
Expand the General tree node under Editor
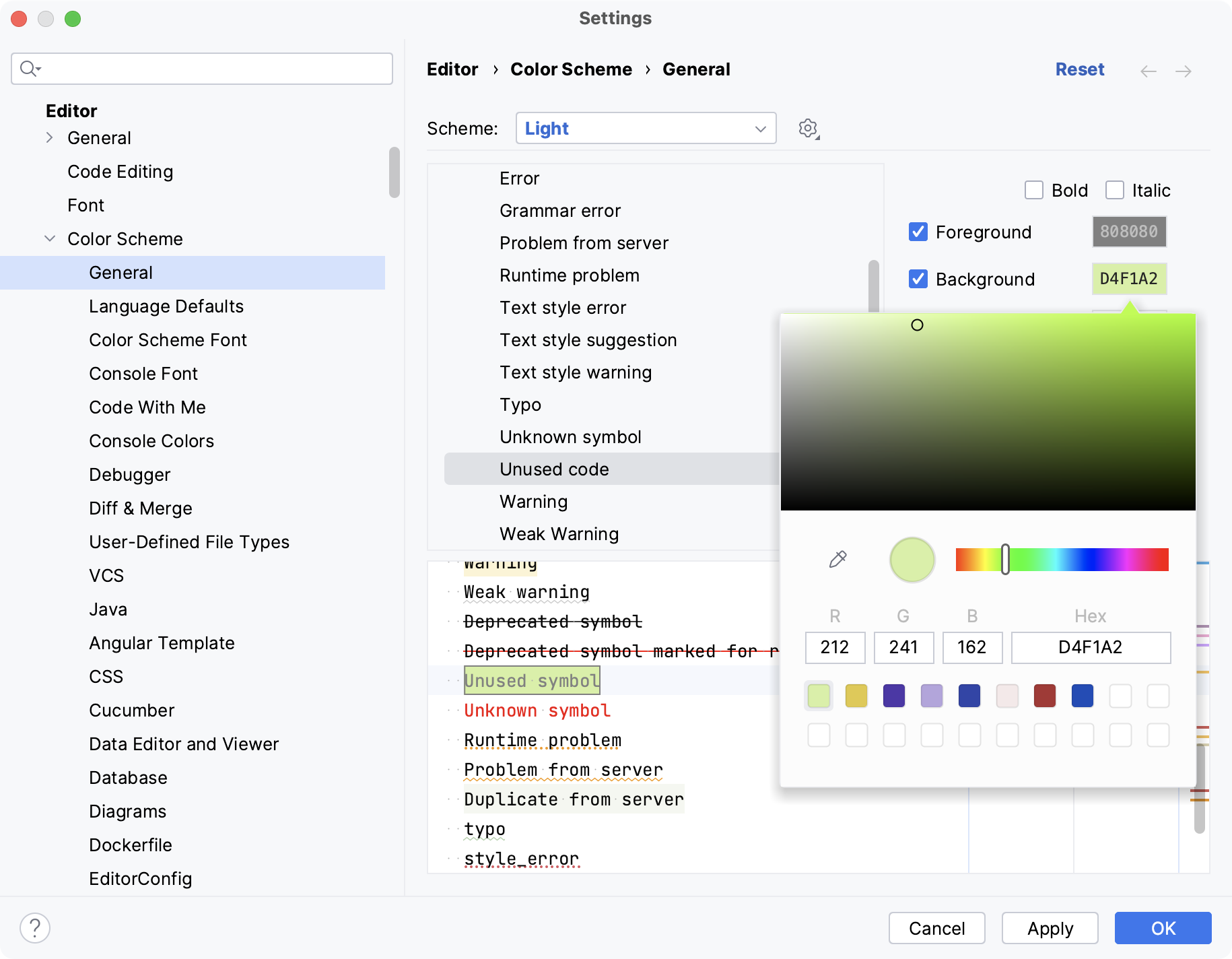click(50, 137)
